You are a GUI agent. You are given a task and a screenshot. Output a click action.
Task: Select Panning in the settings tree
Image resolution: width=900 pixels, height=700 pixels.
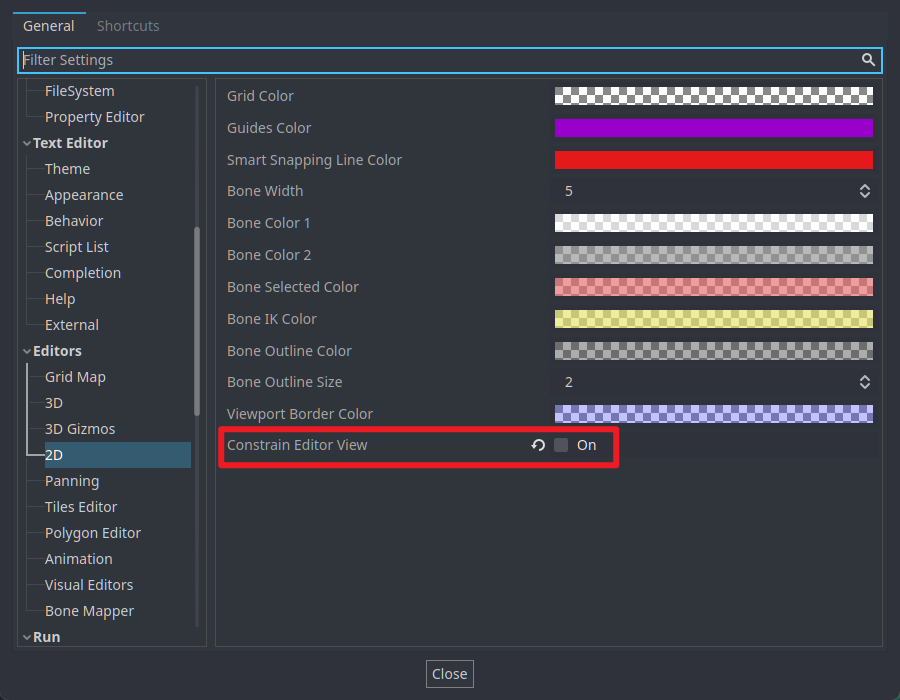tap(72, 481)
